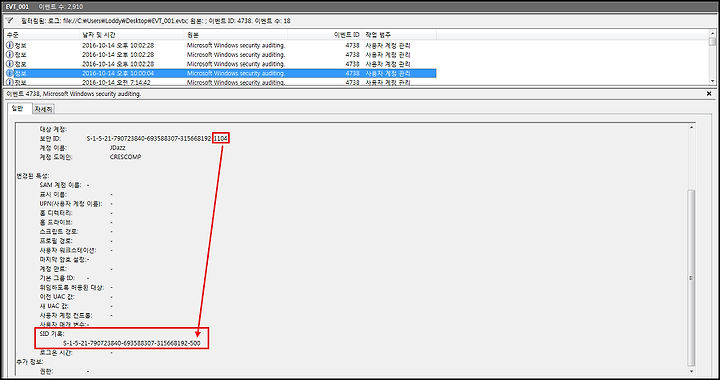The width and height of the screenshot is (720, 380).
Task: Sort by the 이벤트 ID column header
Action: [347, 35]
